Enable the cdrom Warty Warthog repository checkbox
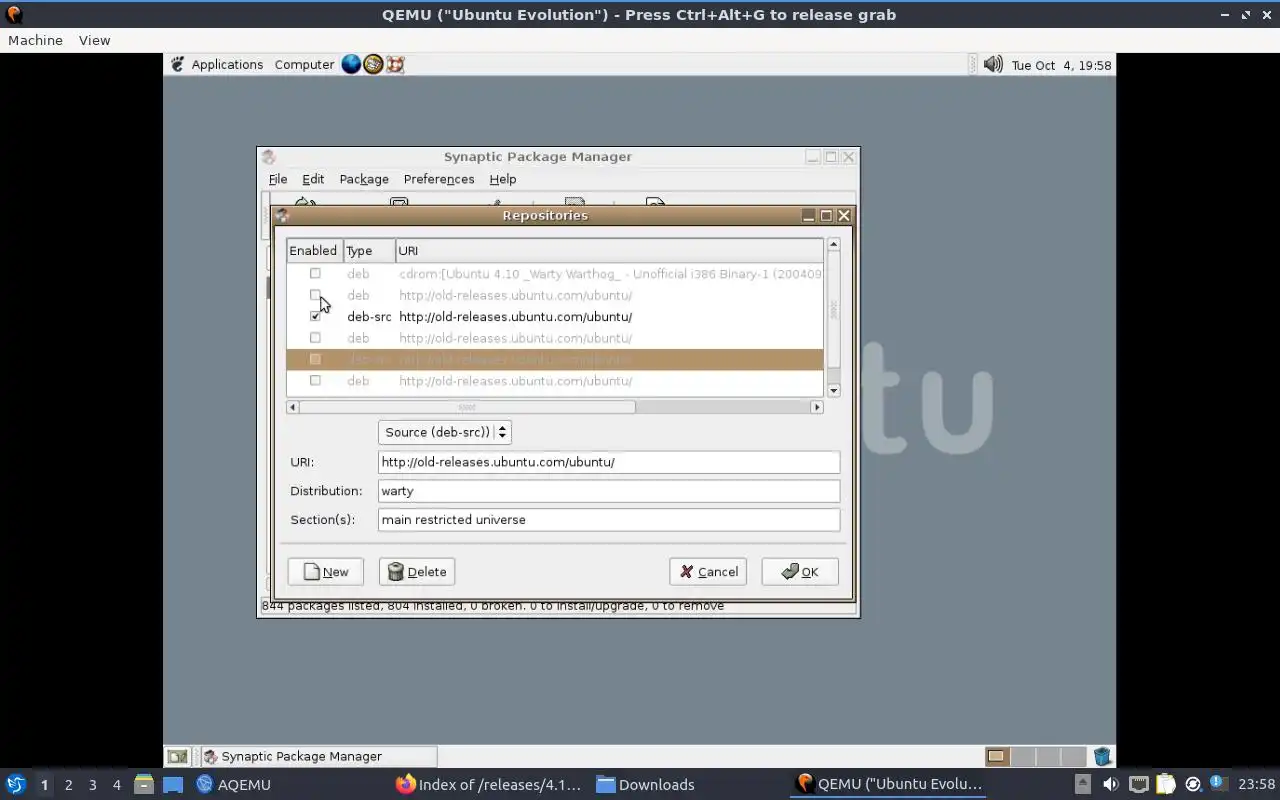This screenshot has height=800, width=1280. [x=315, y=273]
